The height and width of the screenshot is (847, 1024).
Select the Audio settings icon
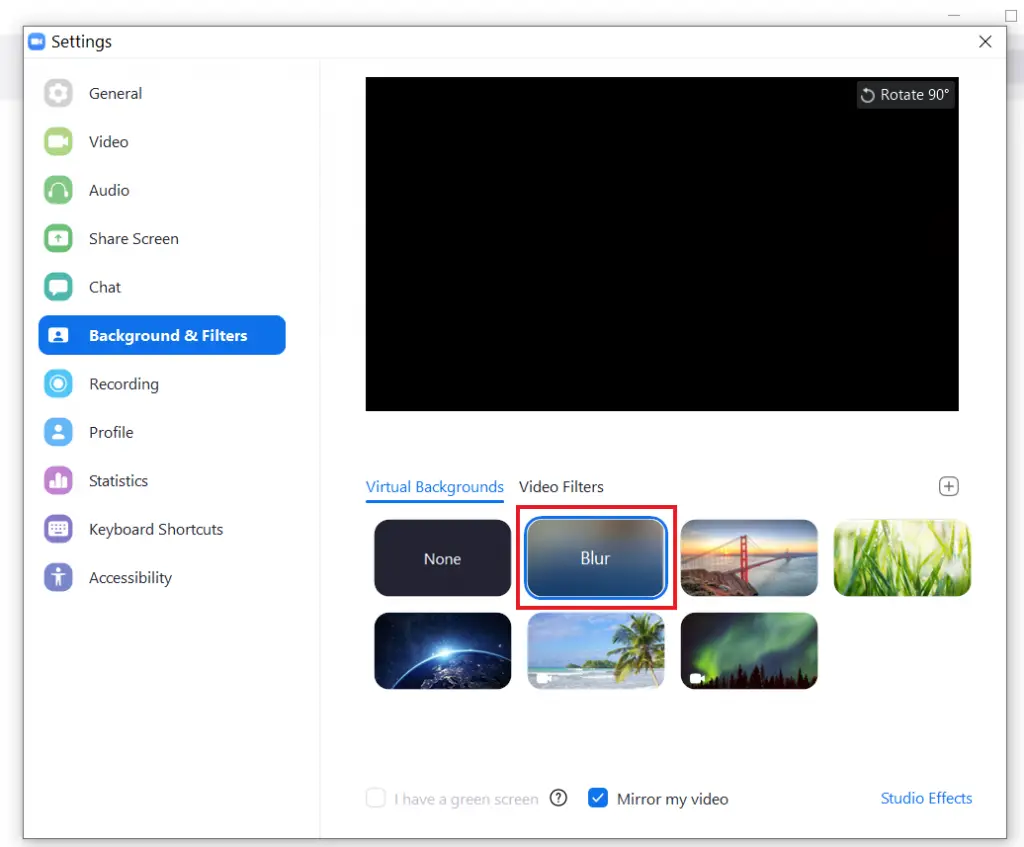(x=58, y=190)
